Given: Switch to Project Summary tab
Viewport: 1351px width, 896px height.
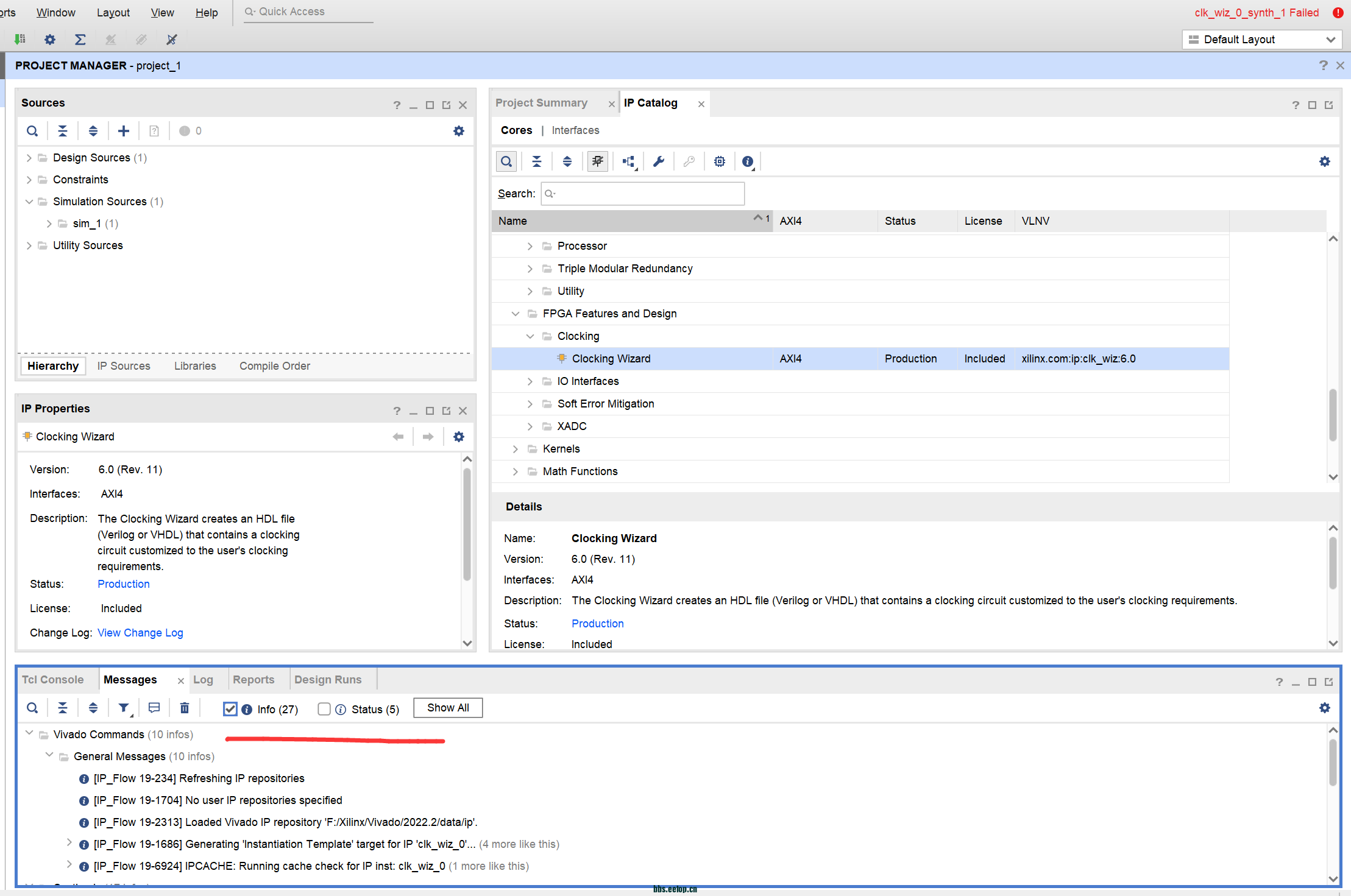Looking at the screenshot, I should coord(541,103).
